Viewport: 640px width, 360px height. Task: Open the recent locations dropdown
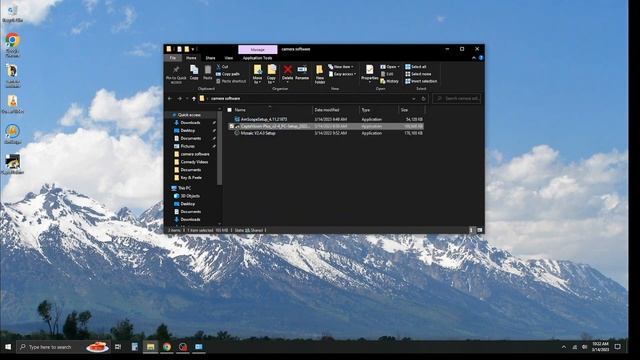tap(187, 98)
